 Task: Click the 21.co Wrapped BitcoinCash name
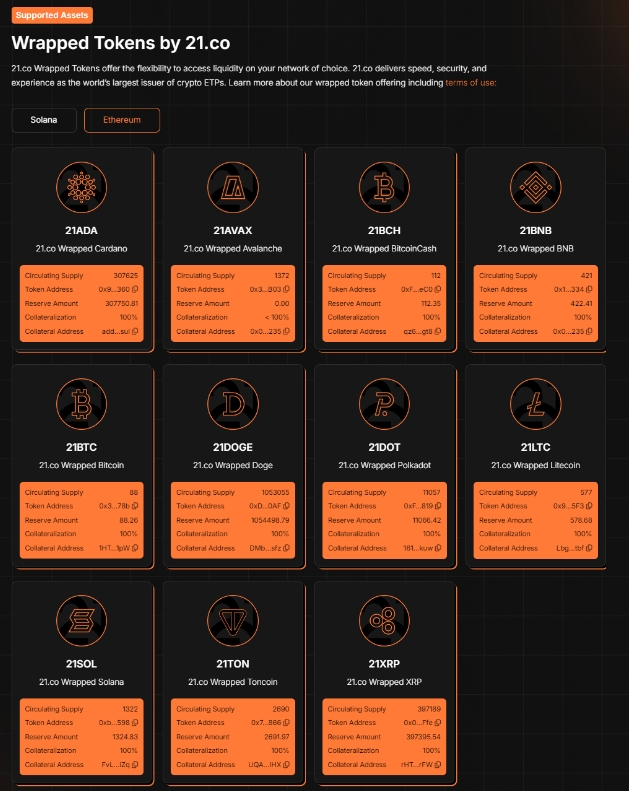click(384, 249)
